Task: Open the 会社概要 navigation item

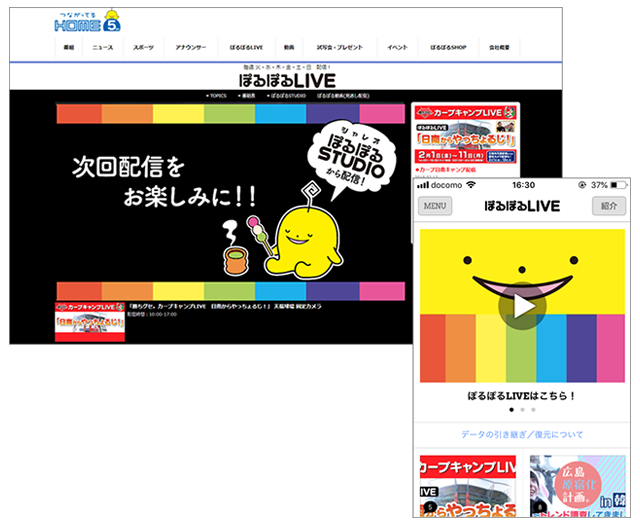Action: 499,47
